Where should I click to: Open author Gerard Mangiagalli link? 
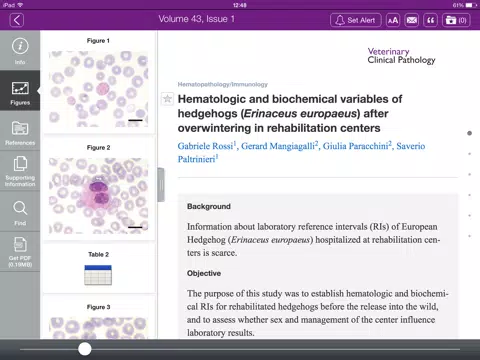click(x=279, y=146)
